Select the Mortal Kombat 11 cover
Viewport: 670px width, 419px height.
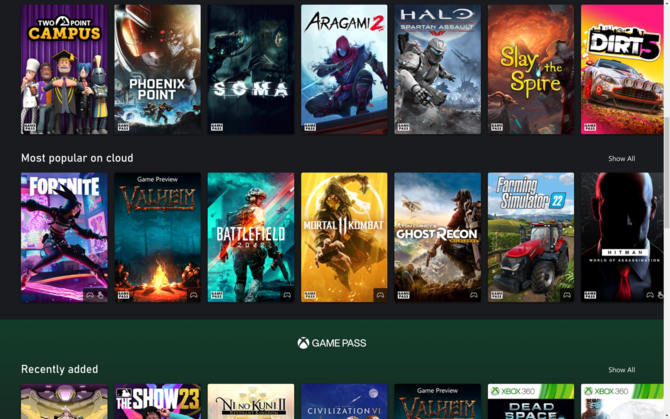tap(344, 237)
